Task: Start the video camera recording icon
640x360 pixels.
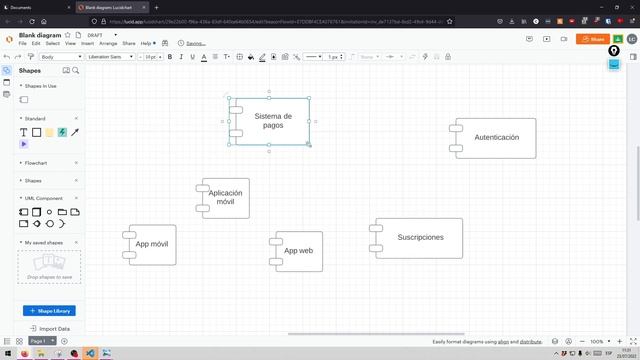Action: click(x=564, y=39)
